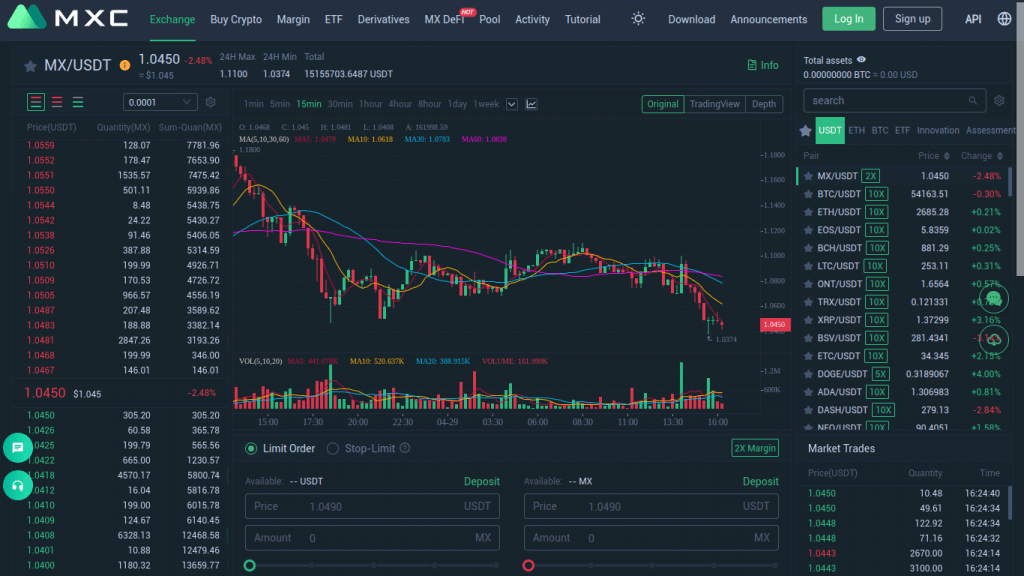
Task: Select Limit Order radio button
Action: (251, 449)
